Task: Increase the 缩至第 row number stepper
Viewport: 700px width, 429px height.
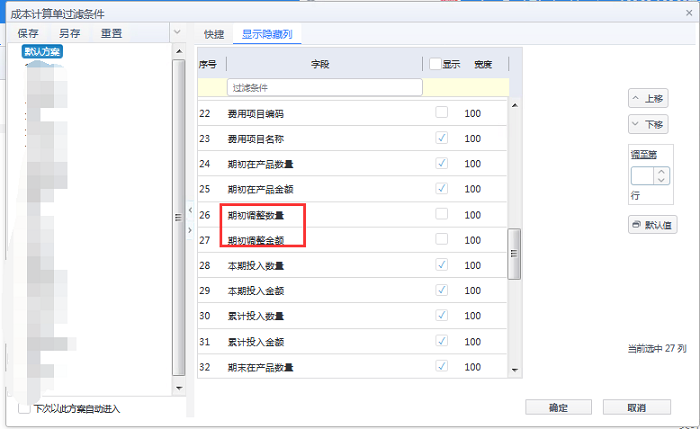Action: pos(661,171)
